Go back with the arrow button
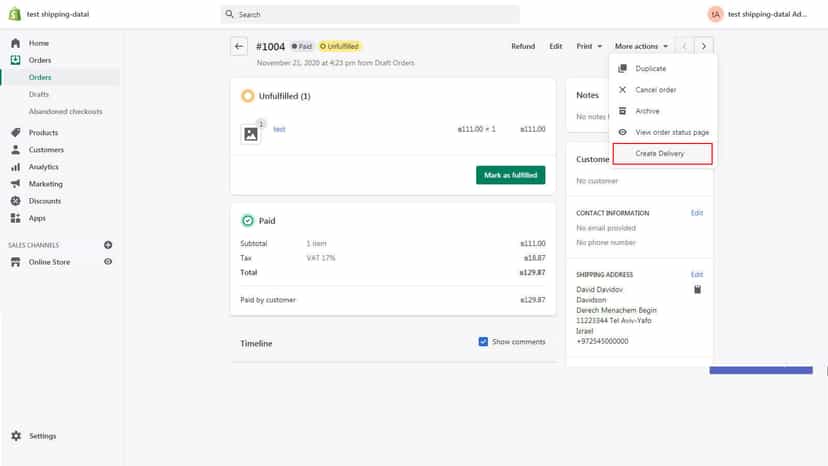 tap(239, 46)
